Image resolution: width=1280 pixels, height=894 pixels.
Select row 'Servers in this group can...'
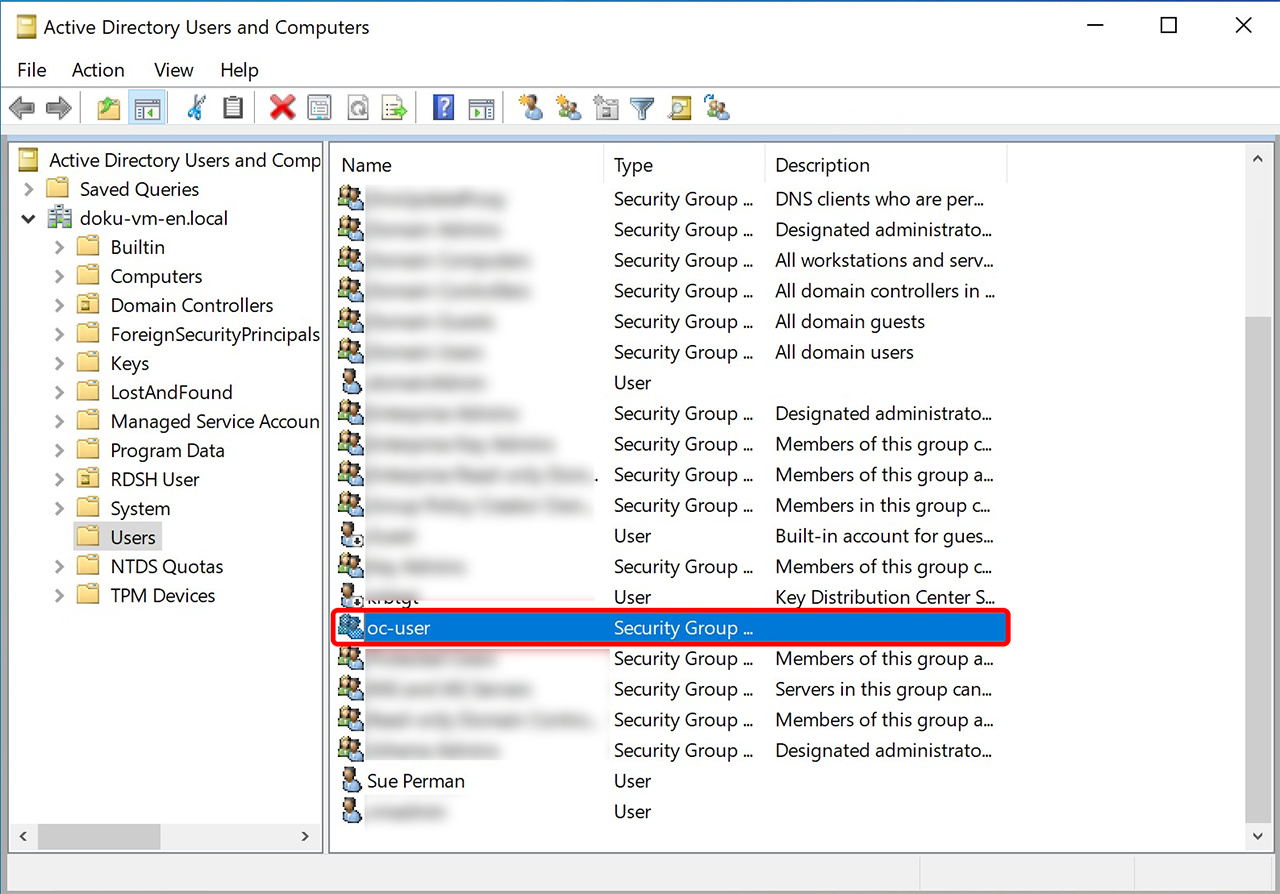click(x=670, y=689)
